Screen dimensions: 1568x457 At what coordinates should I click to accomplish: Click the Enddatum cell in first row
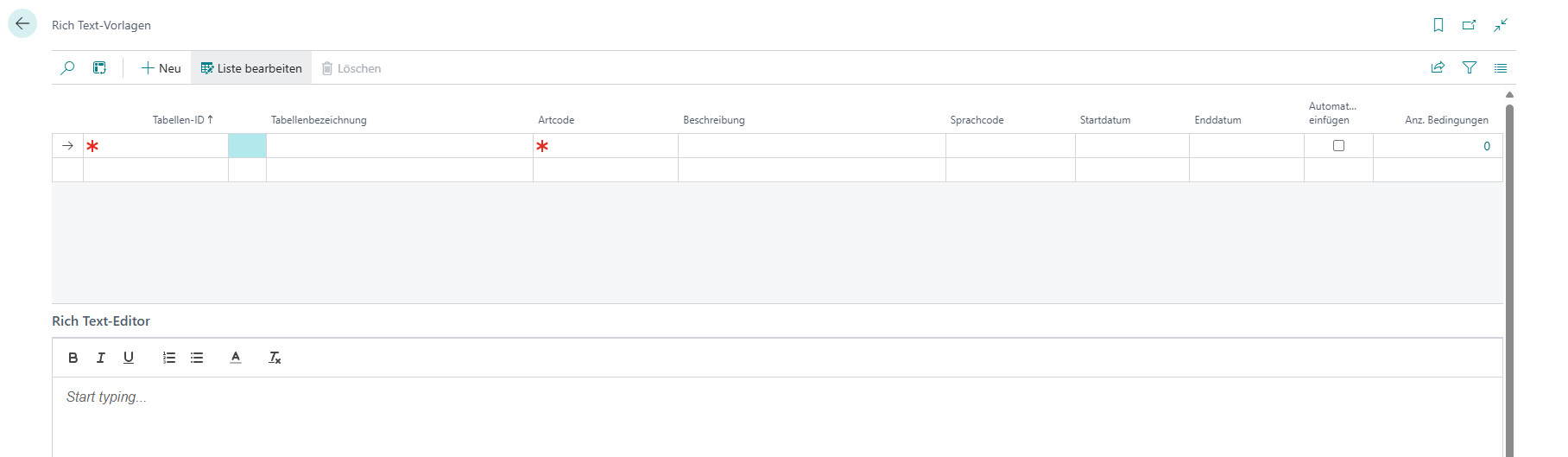1247,146
